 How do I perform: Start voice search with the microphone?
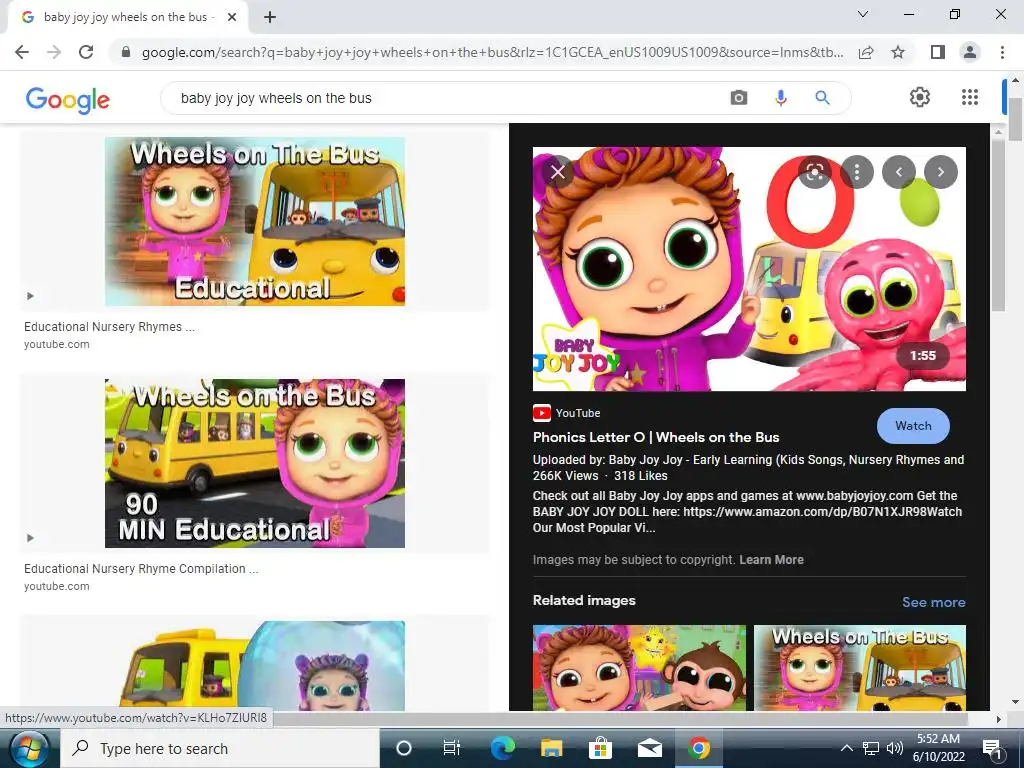780,98
